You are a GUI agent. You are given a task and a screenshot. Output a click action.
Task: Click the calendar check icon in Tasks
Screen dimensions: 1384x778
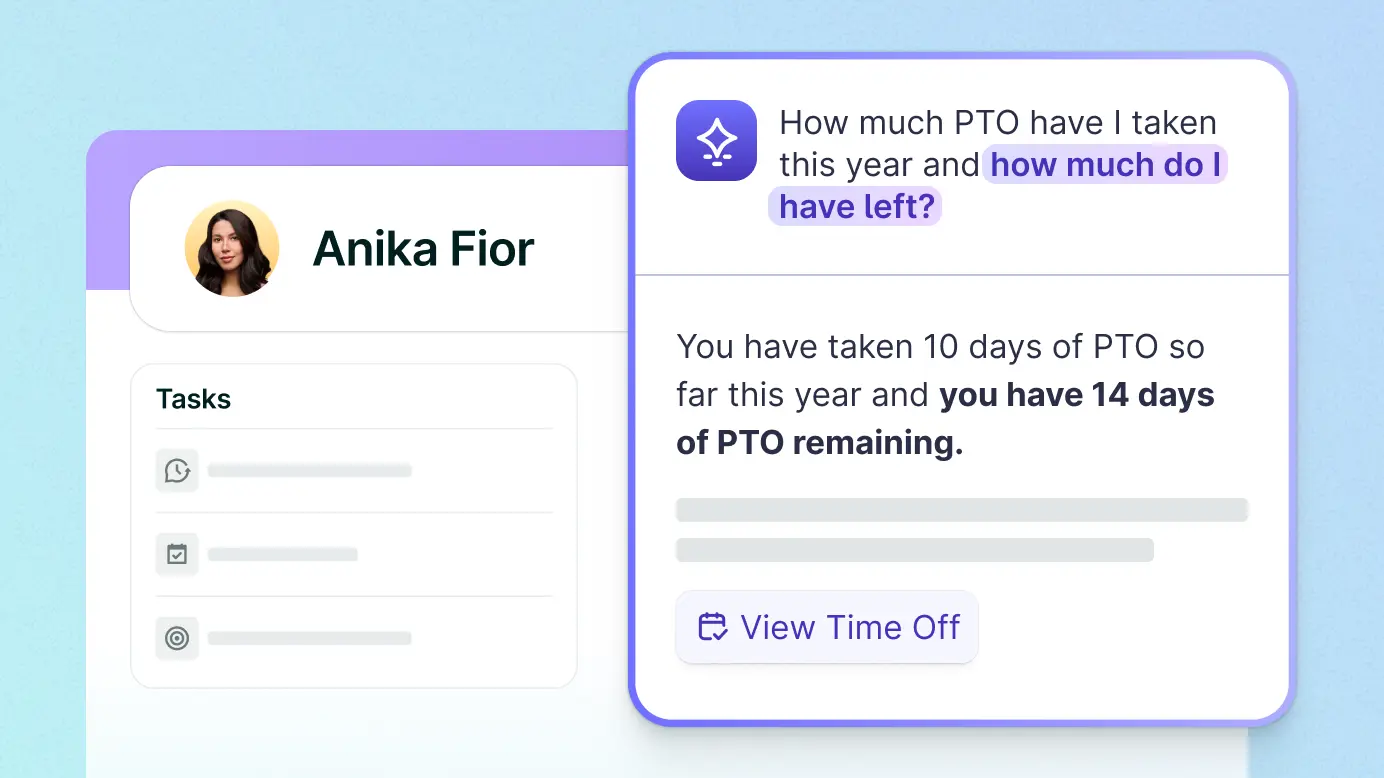(177, 554)
